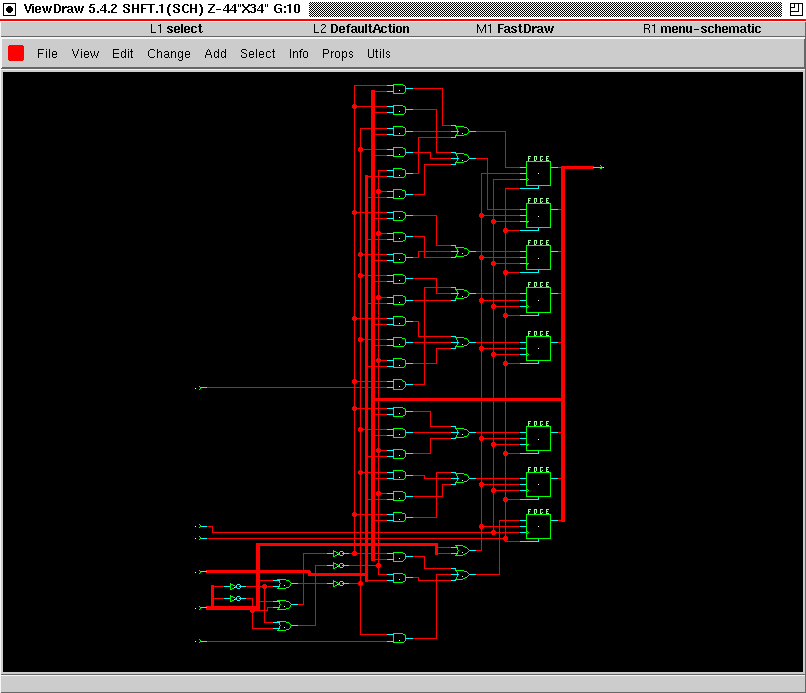Image resolution: width=806 pixels, height=693 pixels.
Task: Click the Info menu item
Action: point(298,54)
